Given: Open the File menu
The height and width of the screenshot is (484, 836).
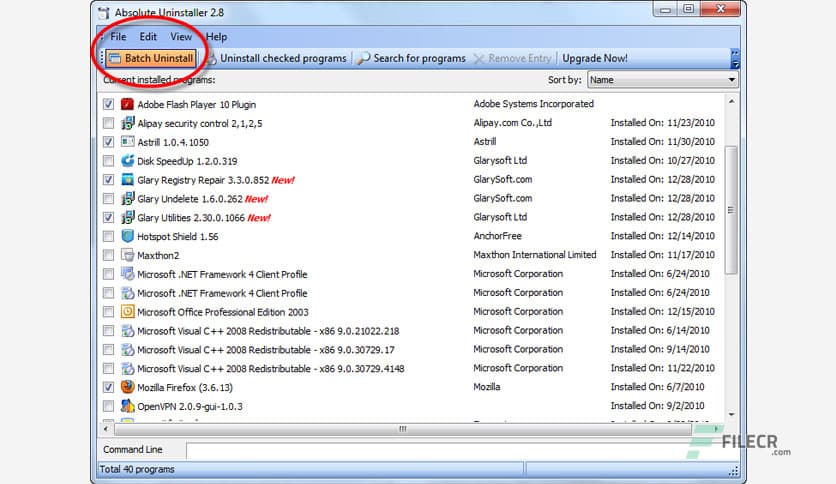Looking at the screenshot, I should pyautogui.click(x=118, y=37).
